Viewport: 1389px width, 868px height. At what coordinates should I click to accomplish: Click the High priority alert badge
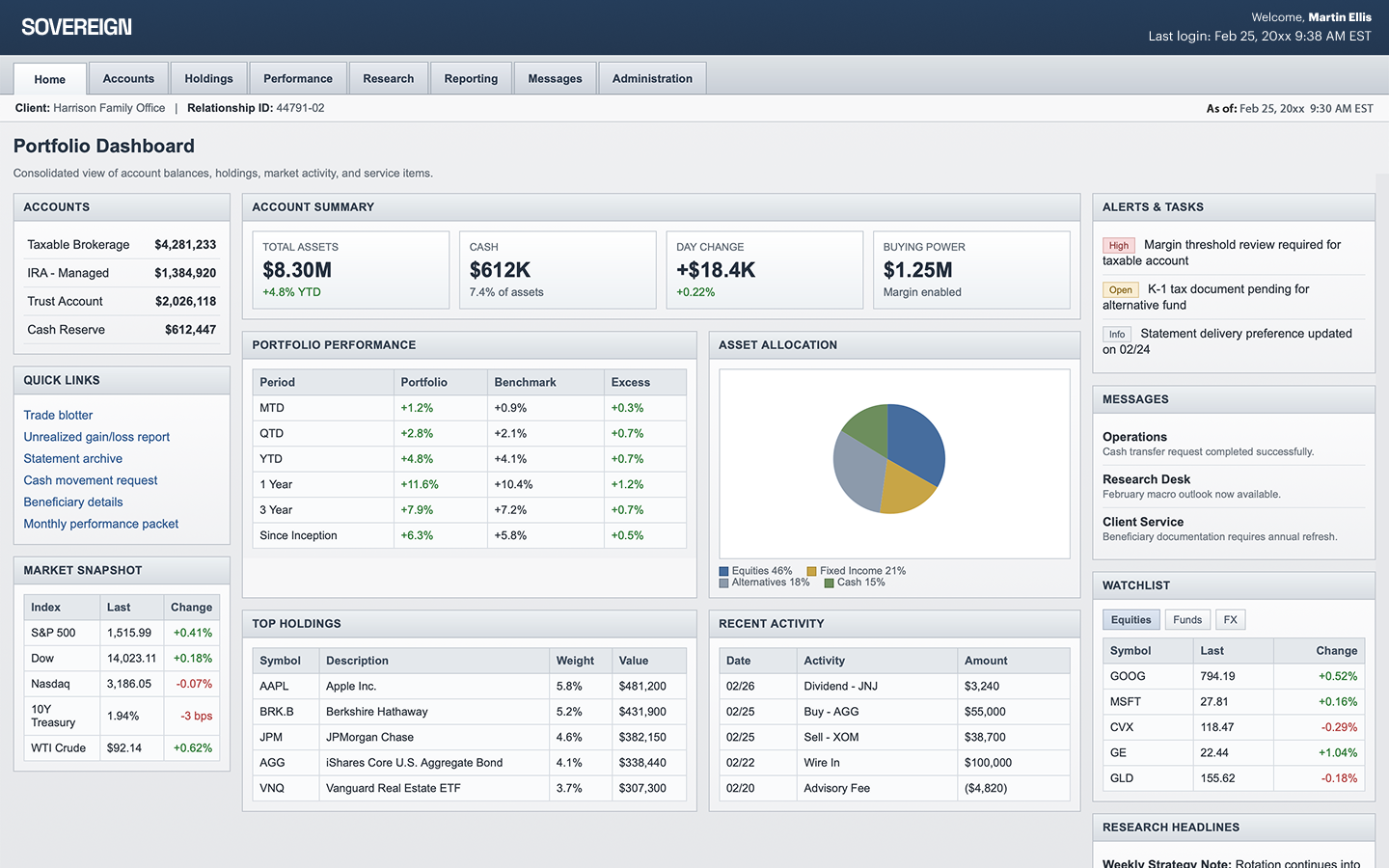1118,245
